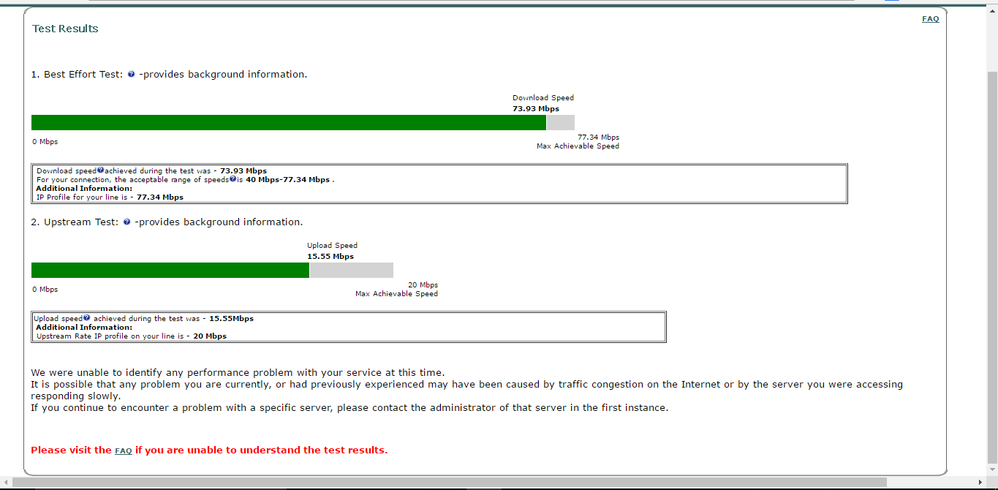Viewport: 998px width, 490px height.
Task: Click the Upstream Test help icon
Action: pyautogui.click(x=127, y=222)
